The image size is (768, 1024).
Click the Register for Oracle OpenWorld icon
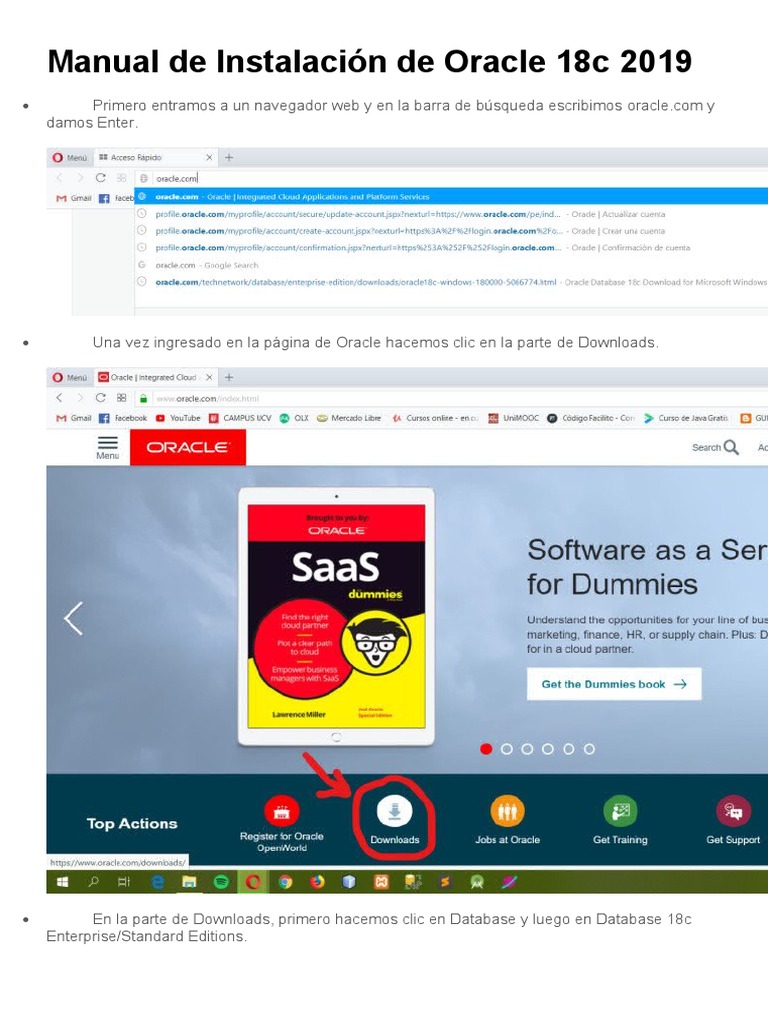[x=281, y=812]
